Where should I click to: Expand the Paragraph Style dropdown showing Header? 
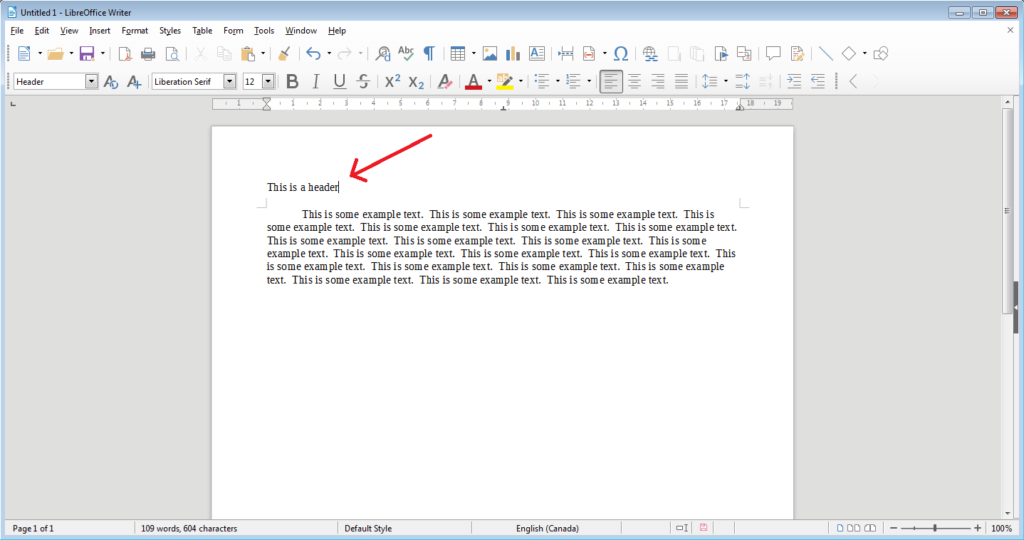(x=91, y=81)
